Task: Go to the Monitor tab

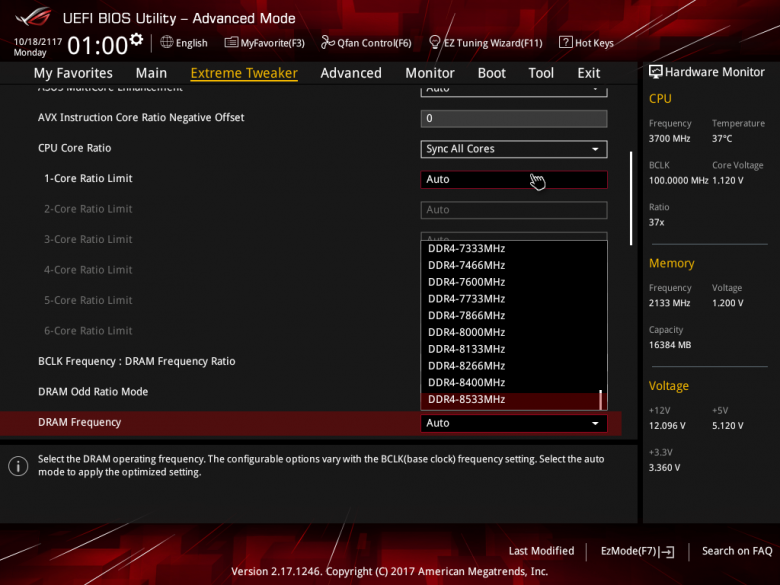Action: pyautogui.click(x=430, y=73)
